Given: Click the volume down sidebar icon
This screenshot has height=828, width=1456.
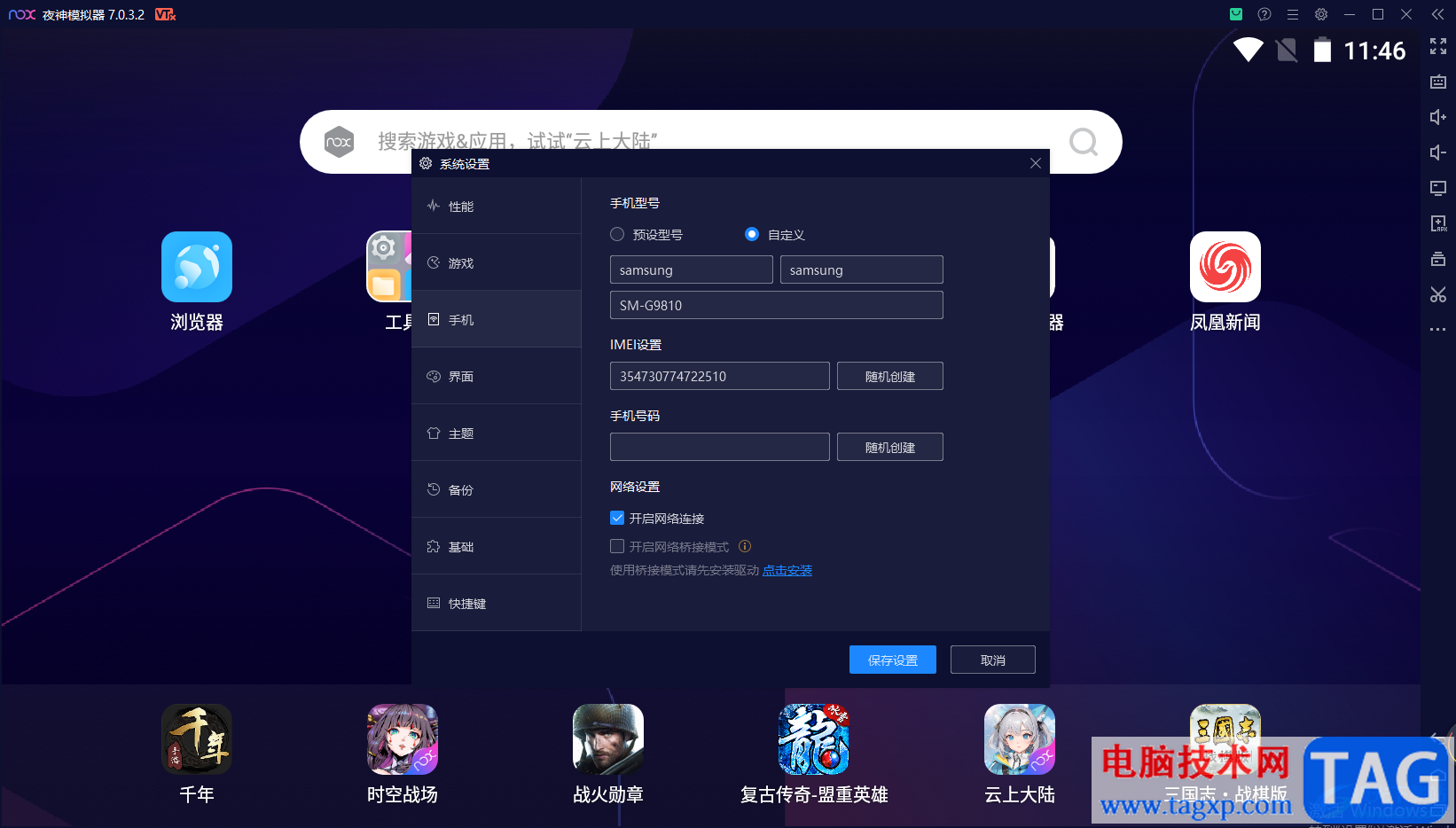Looking at the screenshot, I should pyautogui.click(x=1438, y=152).
